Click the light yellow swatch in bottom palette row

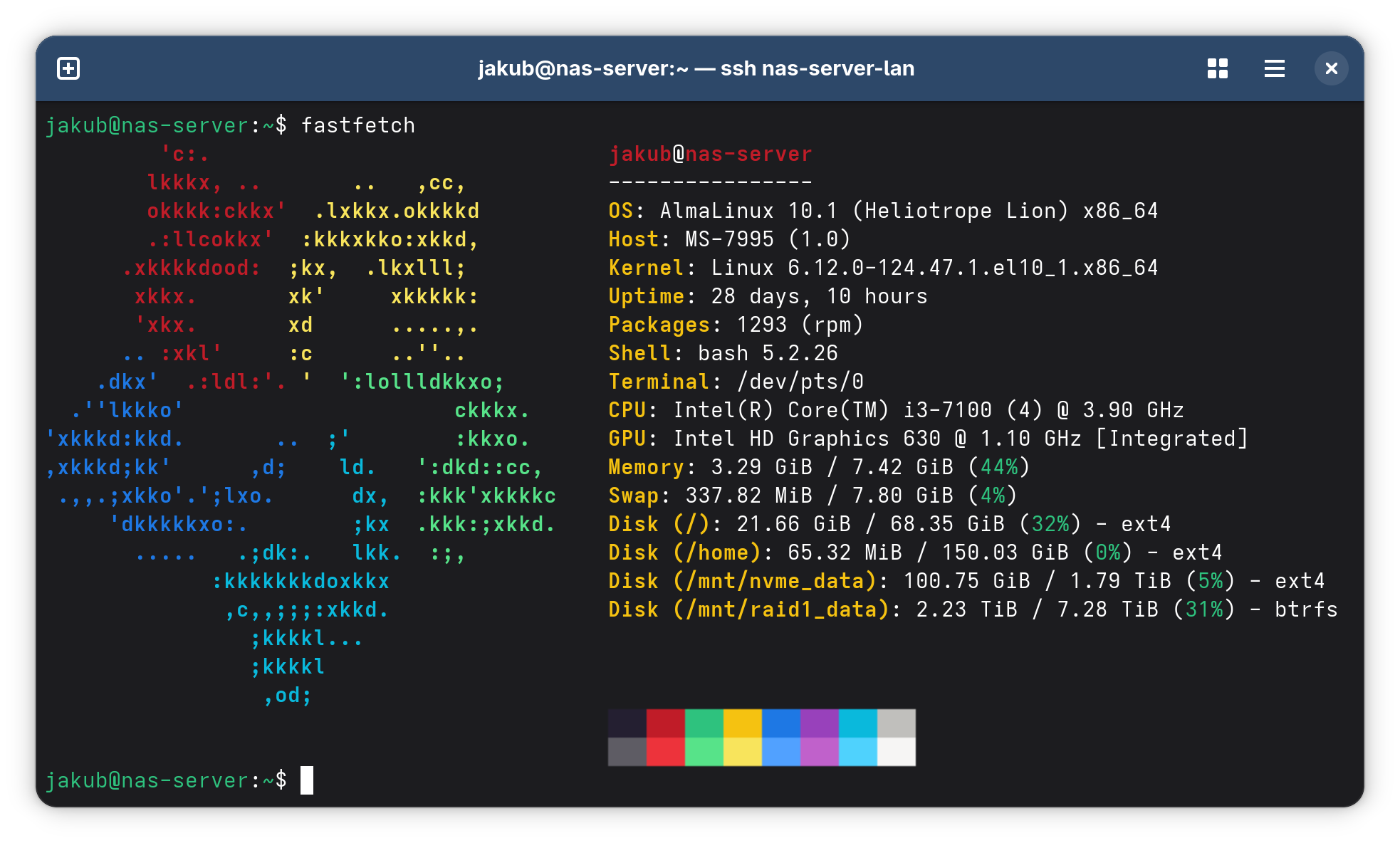[743, 752]
